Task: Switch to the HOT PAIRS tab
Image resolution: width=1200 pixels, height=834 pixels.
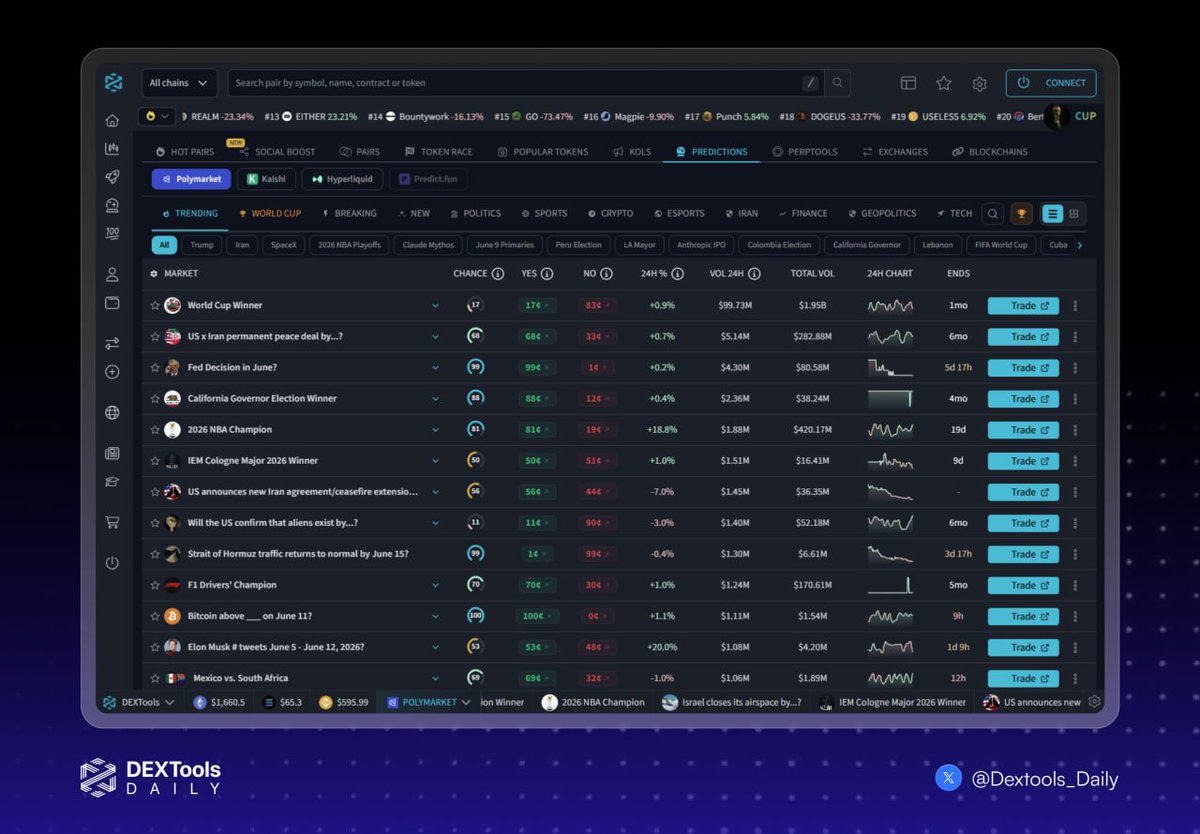Action: pos(185,152)
